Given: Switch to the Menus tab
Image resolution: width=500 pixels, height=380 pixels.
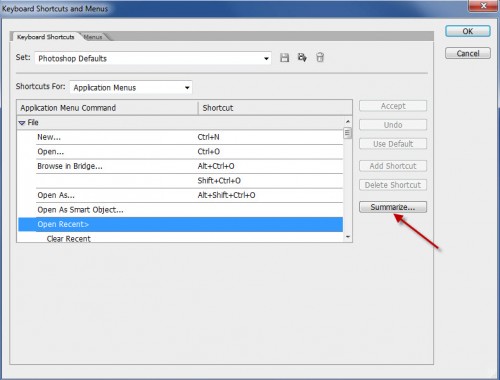Looking at the screenshot, I should (93, 37).
